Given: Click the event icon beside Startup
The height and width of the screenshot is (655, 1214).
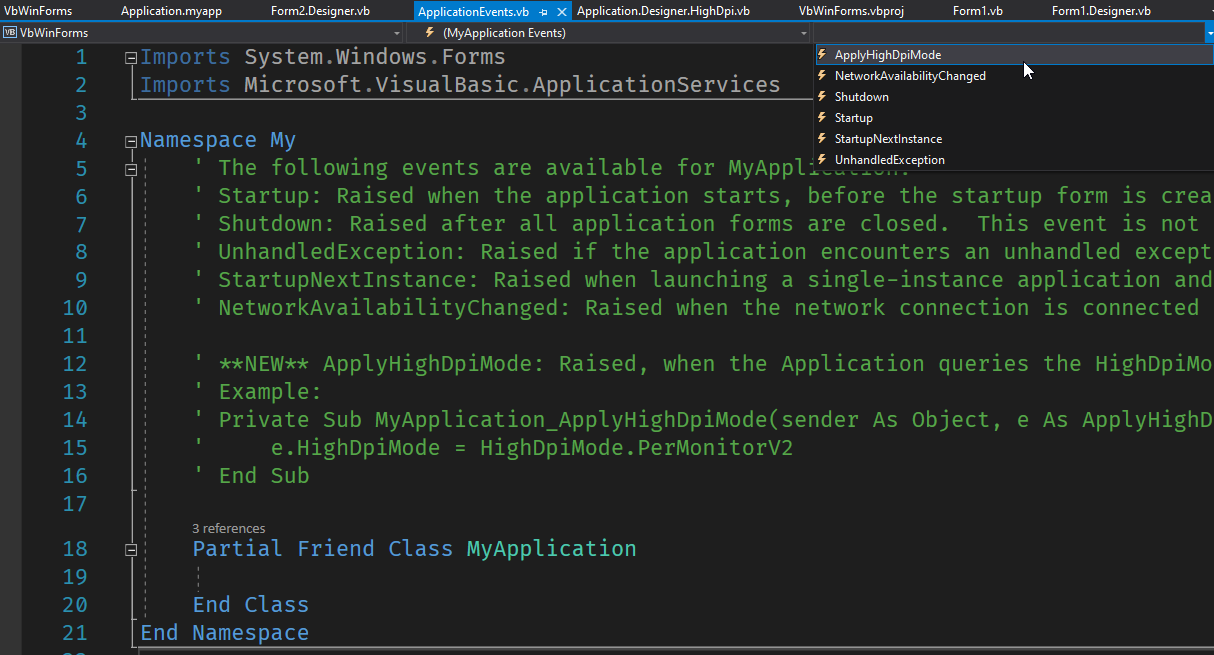Looking at the screenshot, I should pyautogui.click(x=822, y=117).
